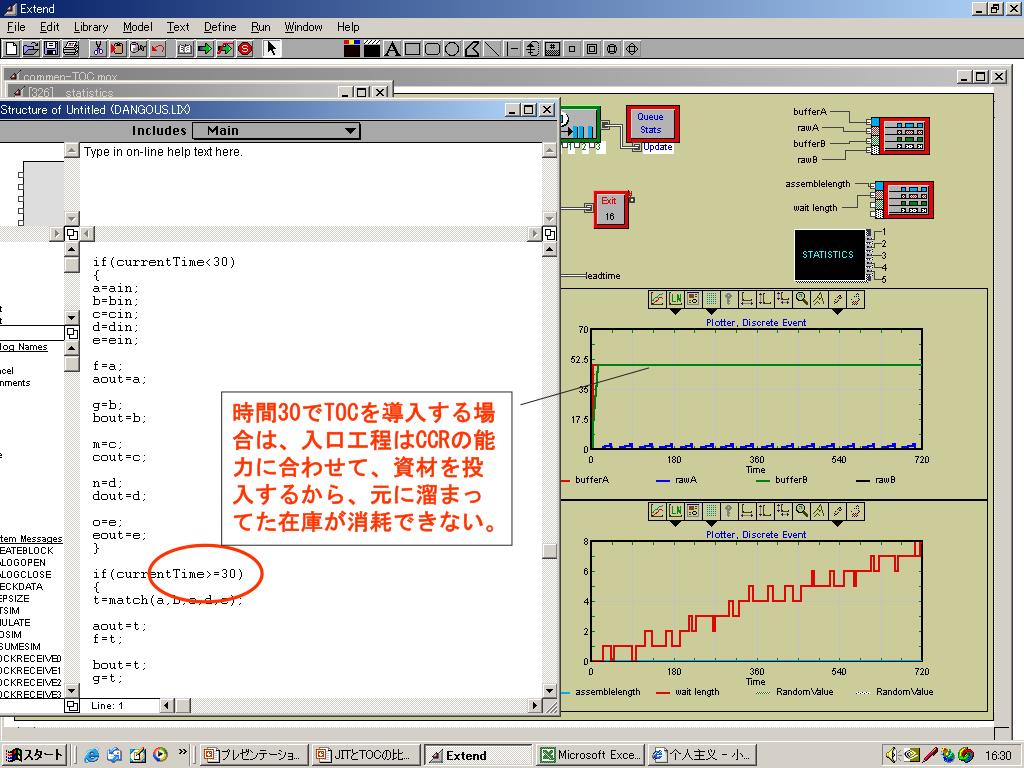Image resolution: width=1024 pixels, height=768 pixels.
Task: Click the autoscale X axis icon in upper plotter
Action: (747, 299)
